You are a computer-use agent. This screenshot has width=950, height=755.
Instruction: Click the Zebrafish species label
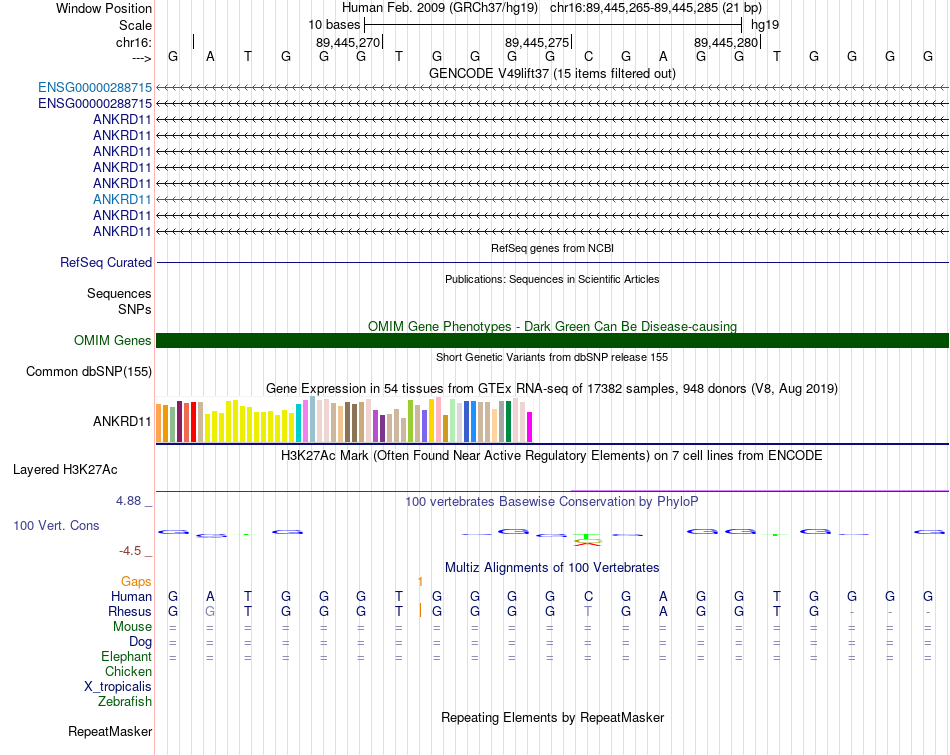click(x=125, y=702)
